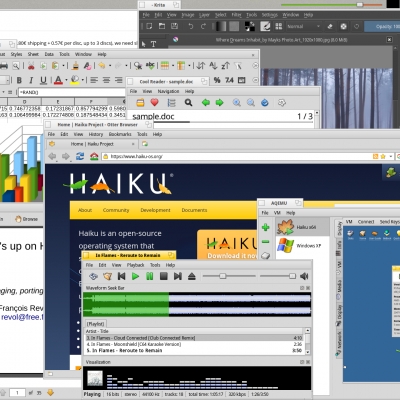This screenshot has width=400, height=400.
Task: Click the music player volume slider
Action: (278, 276)
